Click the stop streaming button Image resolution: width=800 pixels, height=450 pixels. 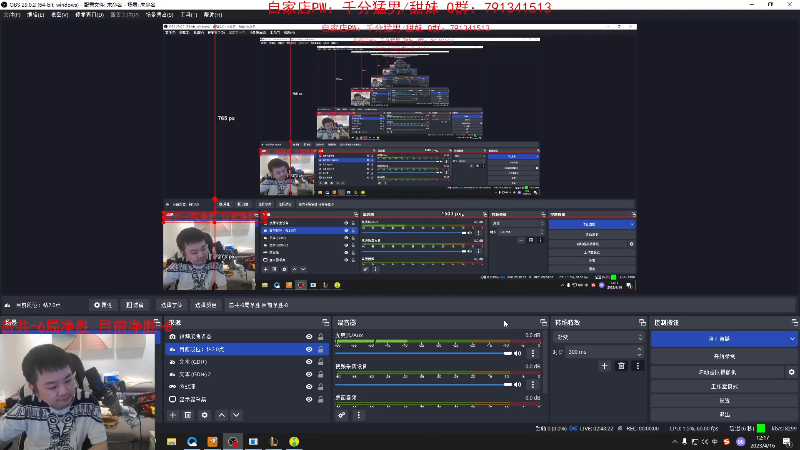pyautogui.click(x=719, y=339)
